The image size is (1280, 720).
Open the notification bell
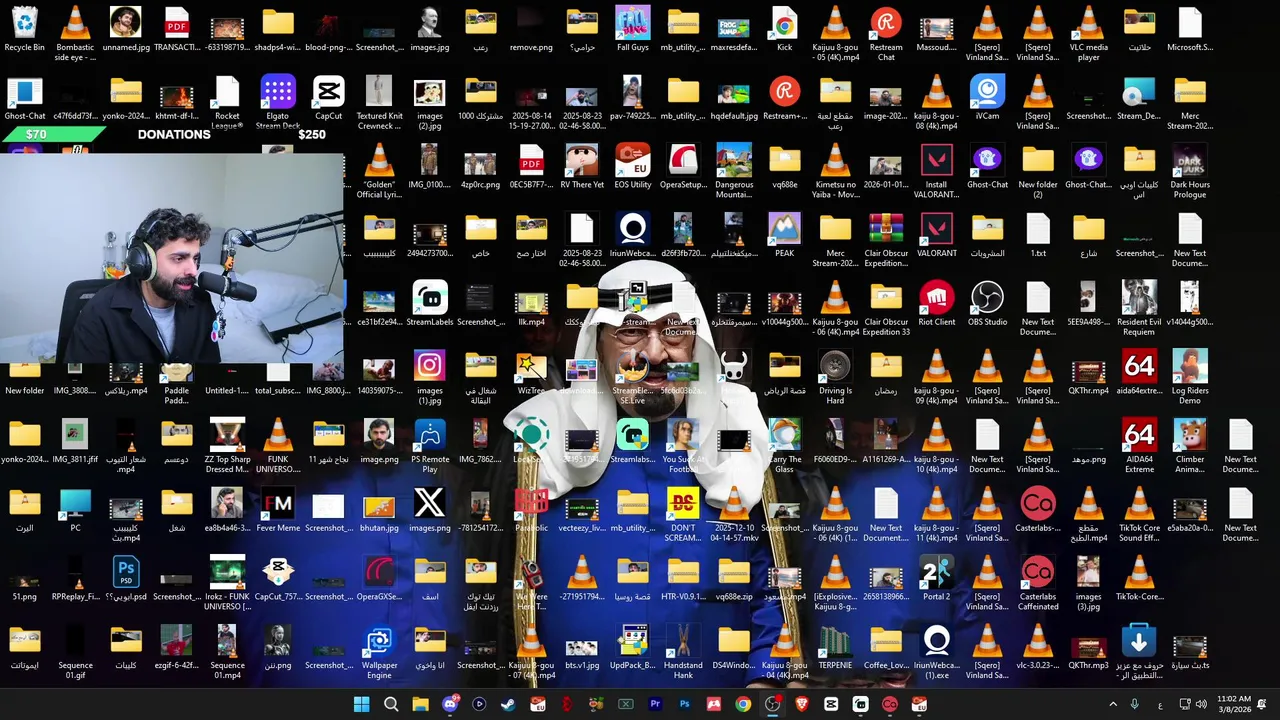1262,704
